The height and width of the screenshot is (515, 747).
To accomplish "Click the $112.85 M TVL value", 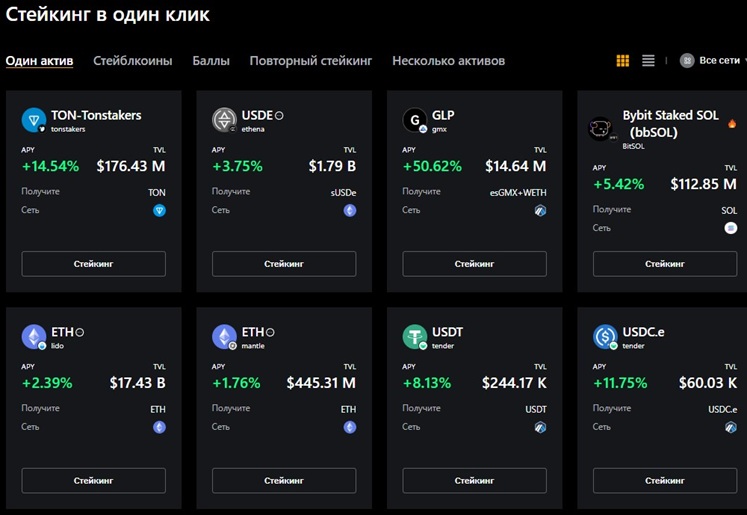I will pyautogui.click(x=703, y=184).
